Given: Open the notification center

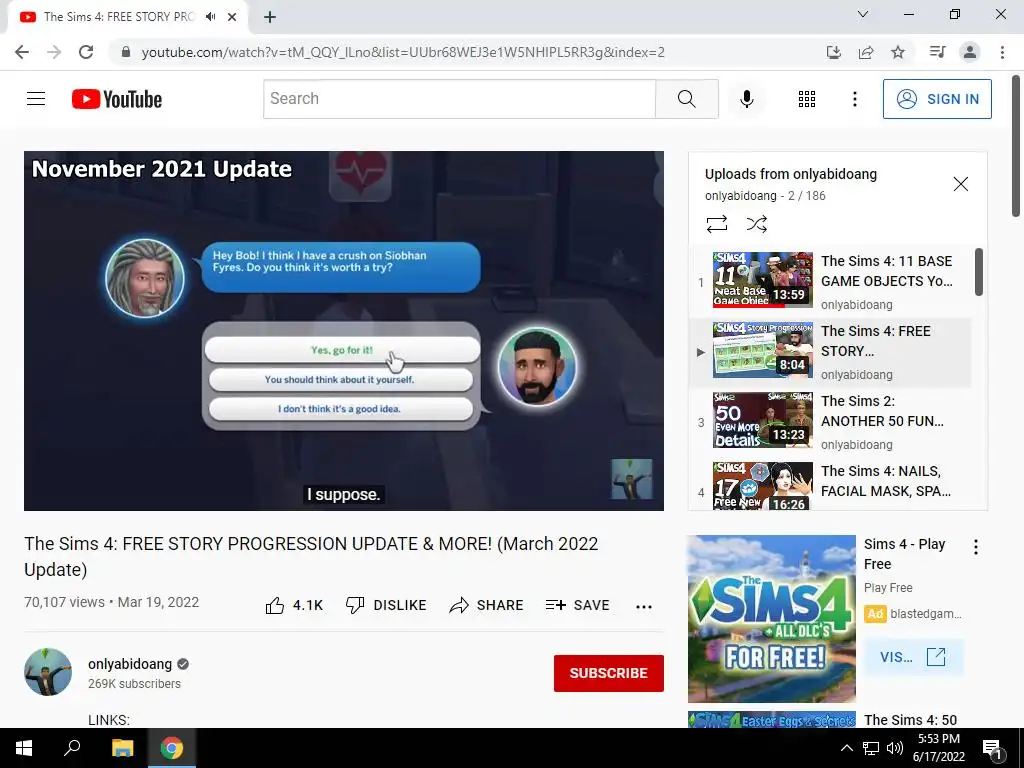Looking at the screenshot, I should pos(992,748).
